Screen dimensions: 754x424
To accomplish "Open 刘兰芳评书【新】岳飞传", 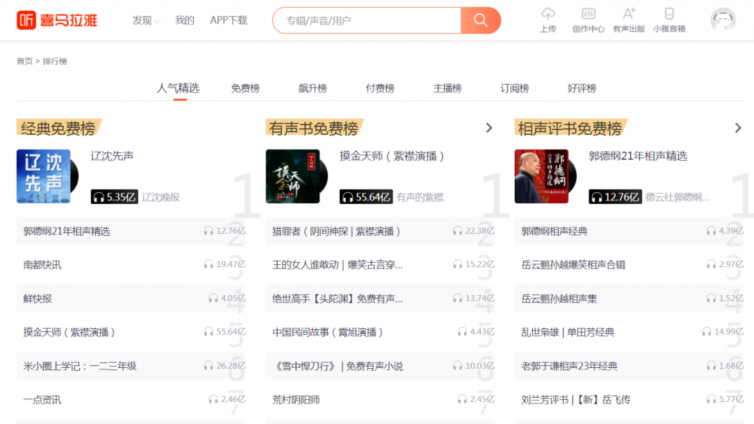I will tap(576, 399).
